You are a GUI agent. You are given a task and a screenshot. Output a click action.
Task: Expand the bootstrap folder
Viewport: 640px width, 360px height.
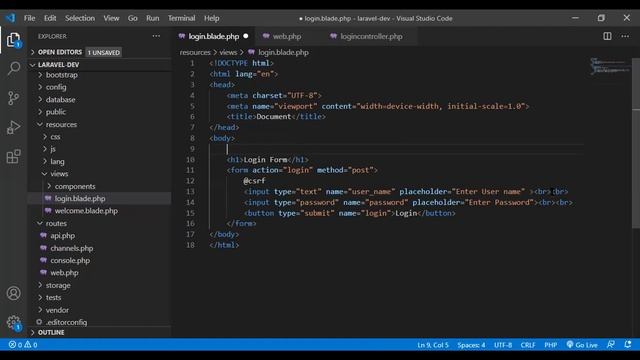click(x=62, y=75)
